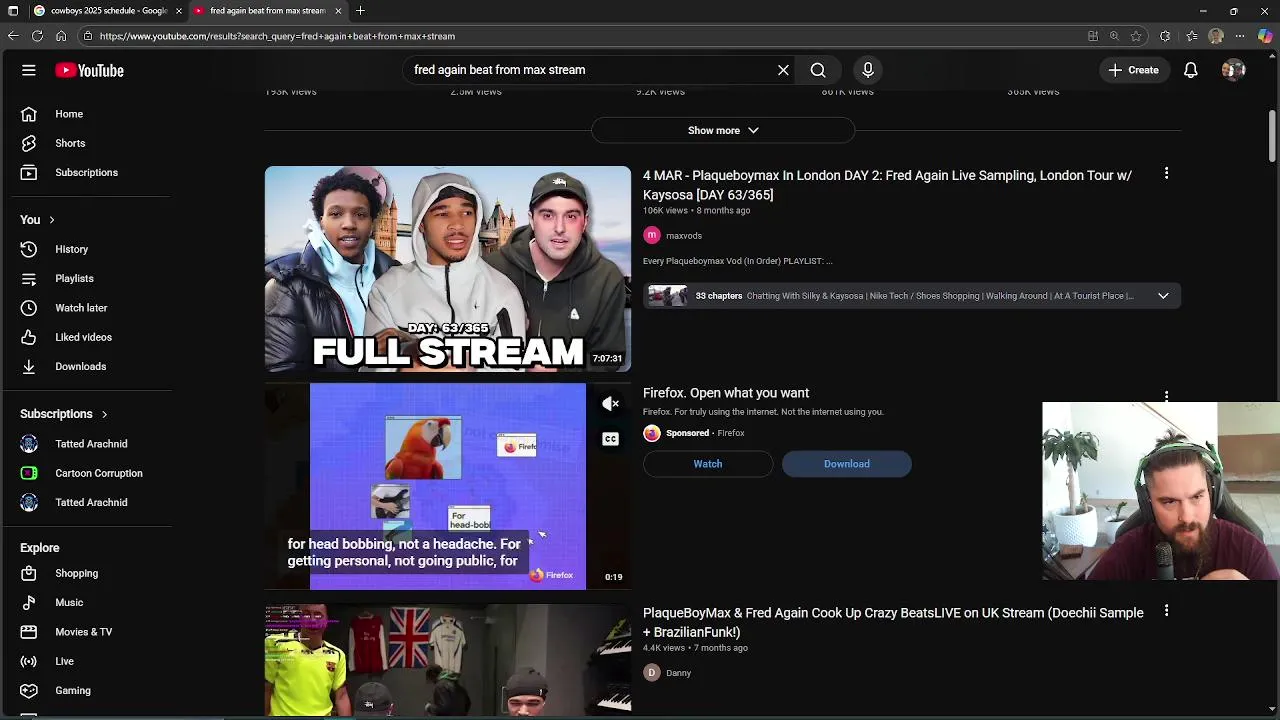The width and height of the screenshot is (1280, 720).
Task: Open browser settings and more menu
Action: (1240, 36)
